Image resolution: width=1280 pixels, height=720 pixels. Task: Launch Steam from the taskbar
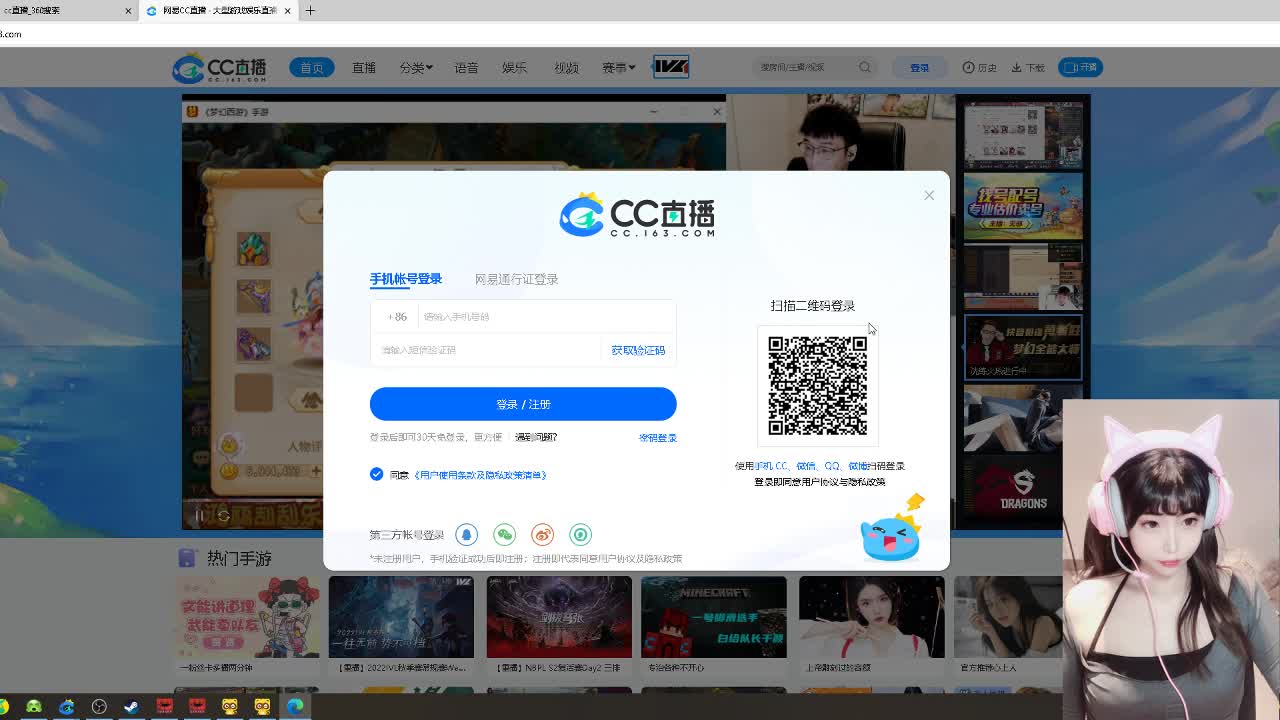pos(131,707)
